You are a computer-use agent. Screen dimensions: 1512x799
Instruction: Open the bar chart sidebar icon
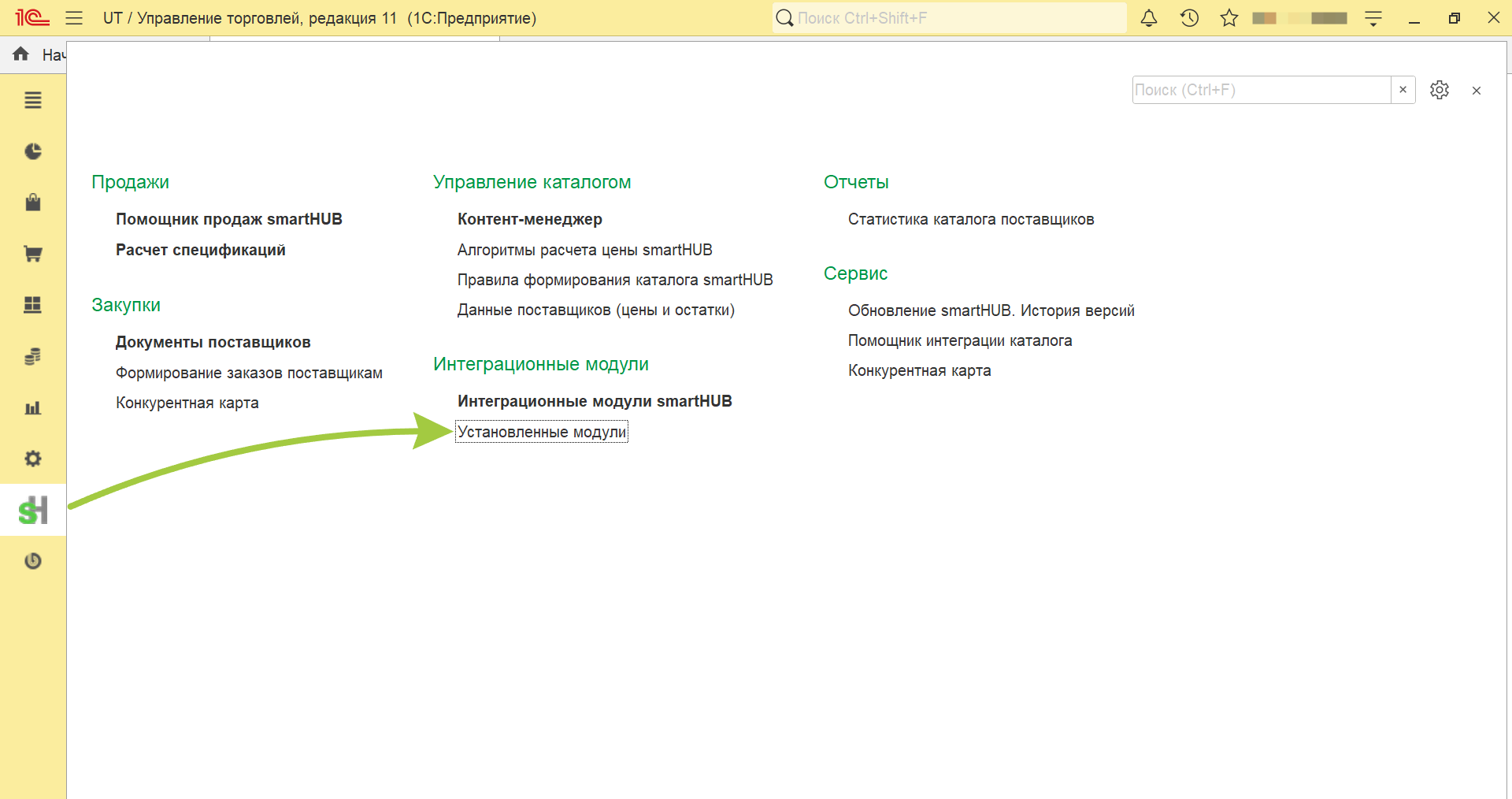[33, 407]
